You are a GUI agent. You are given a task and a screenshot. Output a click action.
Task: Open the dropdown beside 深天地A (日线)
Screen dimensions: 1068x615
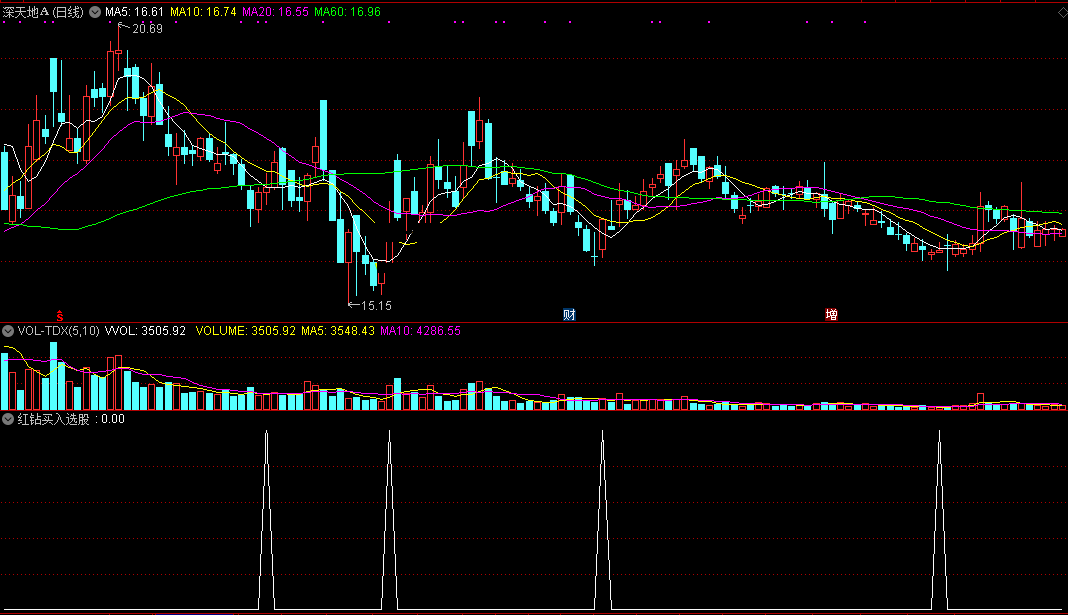point(95,12)
